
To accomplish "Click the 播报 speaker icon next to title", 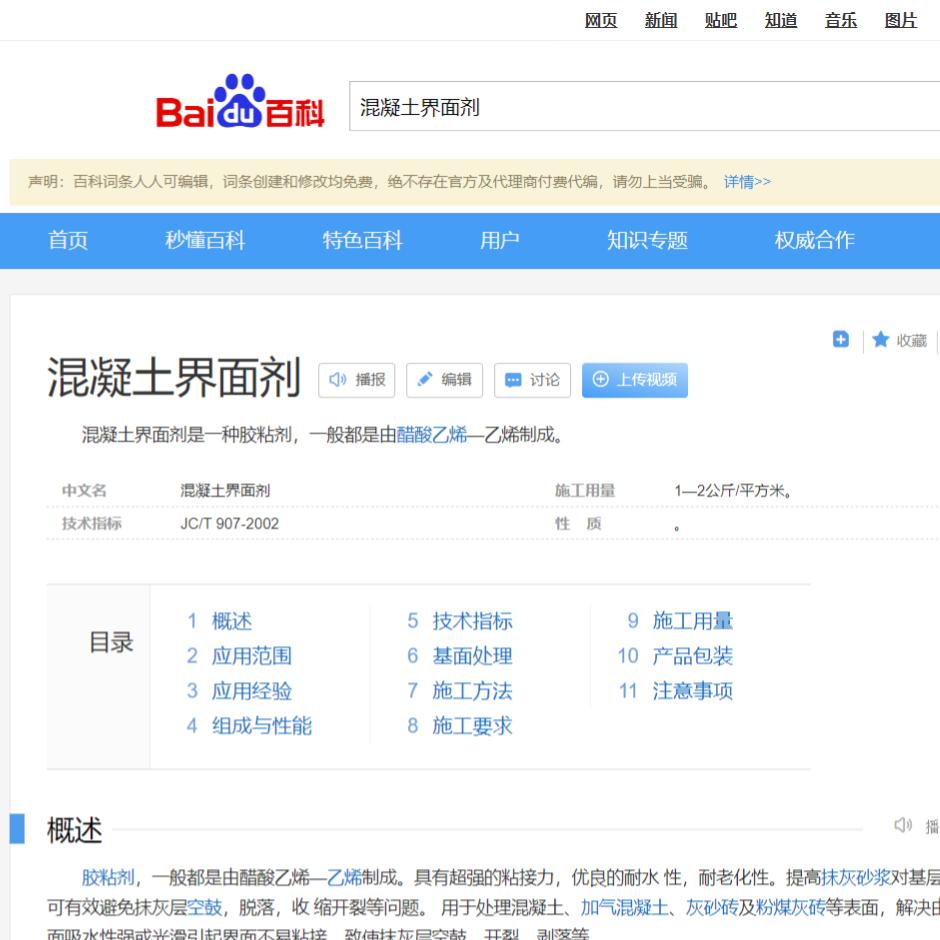I will pyautogui.click(x=337, y=380).
